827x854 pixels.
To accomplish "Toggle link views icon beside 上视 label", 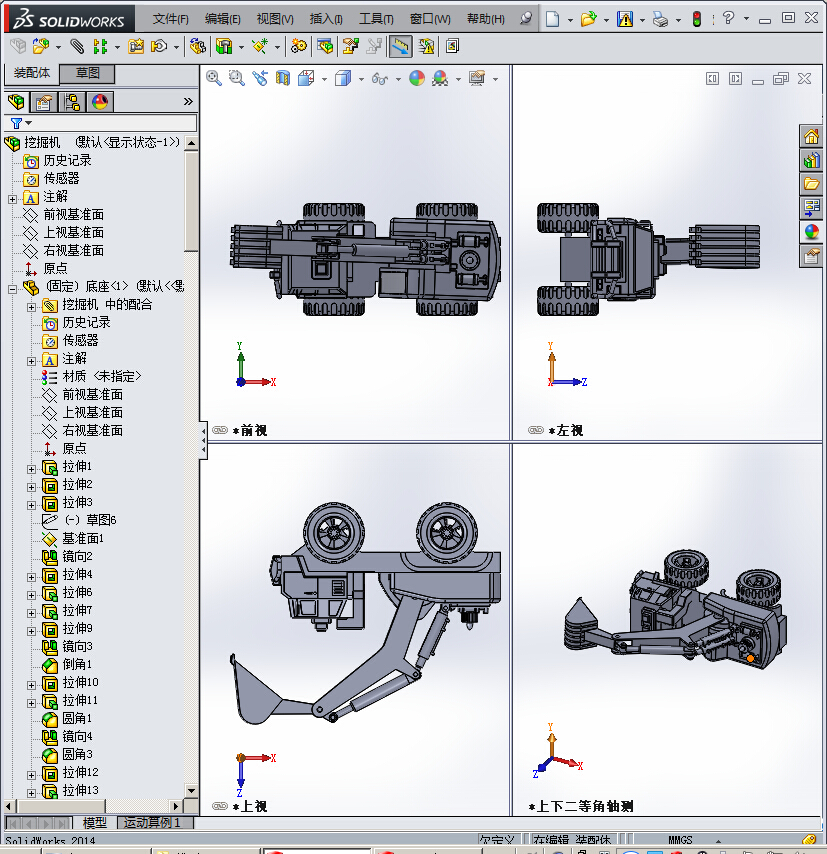I will pos(220,806).
